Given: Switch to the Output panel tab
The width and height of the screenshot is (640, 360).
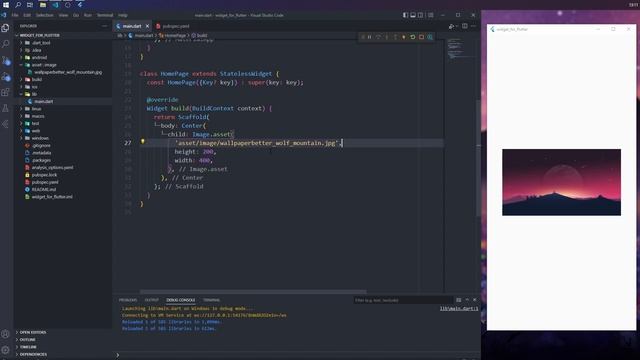Looking at the screenshot, I should point(151,300).
